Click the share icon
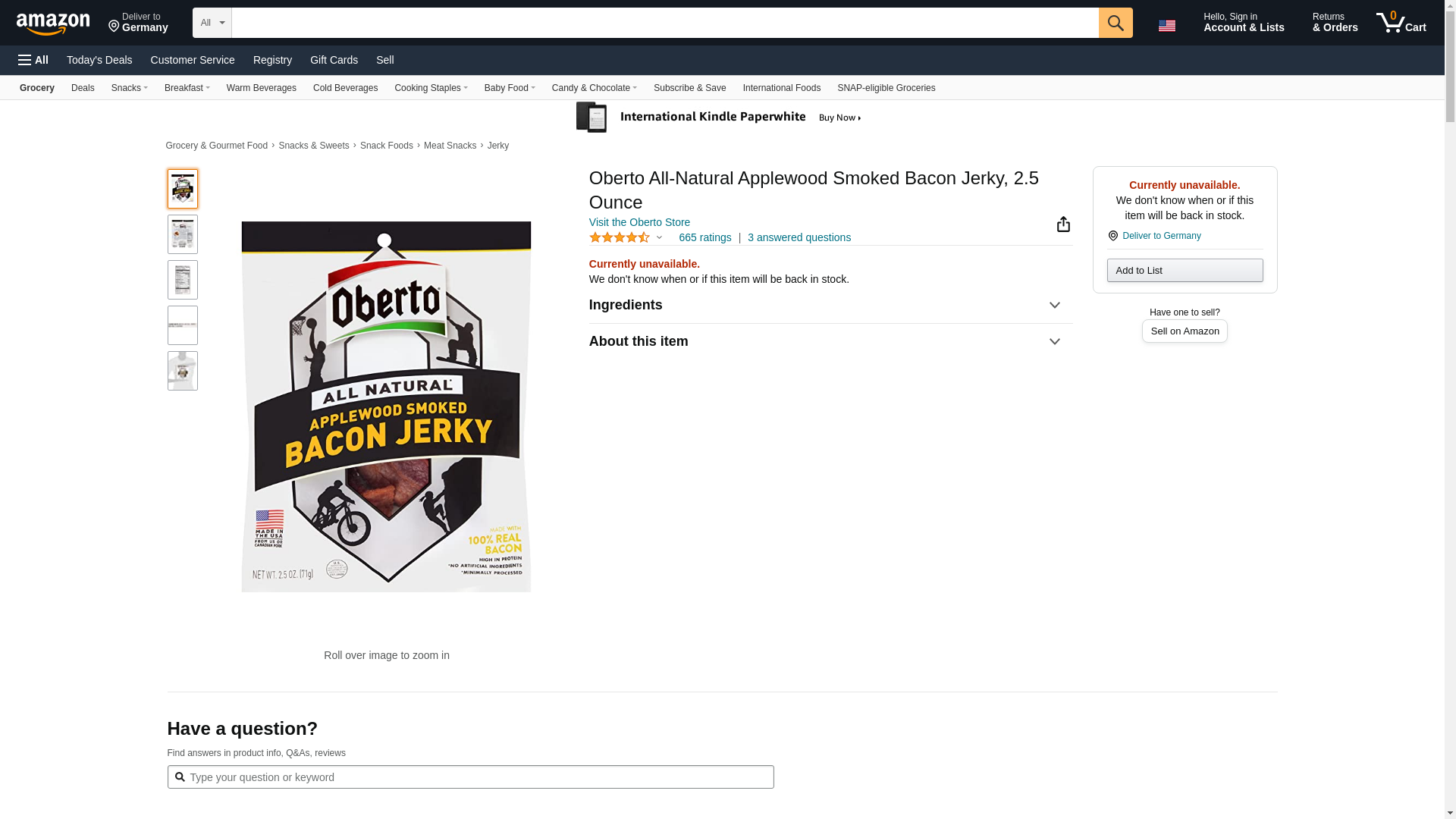Image resolution: width=1456 pixels, height=819 pixels. 1063,224
